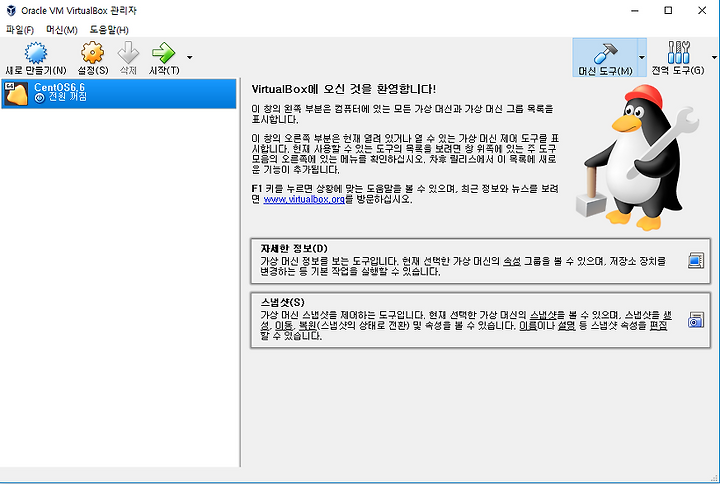Open Settings (설정) gear icon
720x484 pixels.
click(x=92, y=52)
